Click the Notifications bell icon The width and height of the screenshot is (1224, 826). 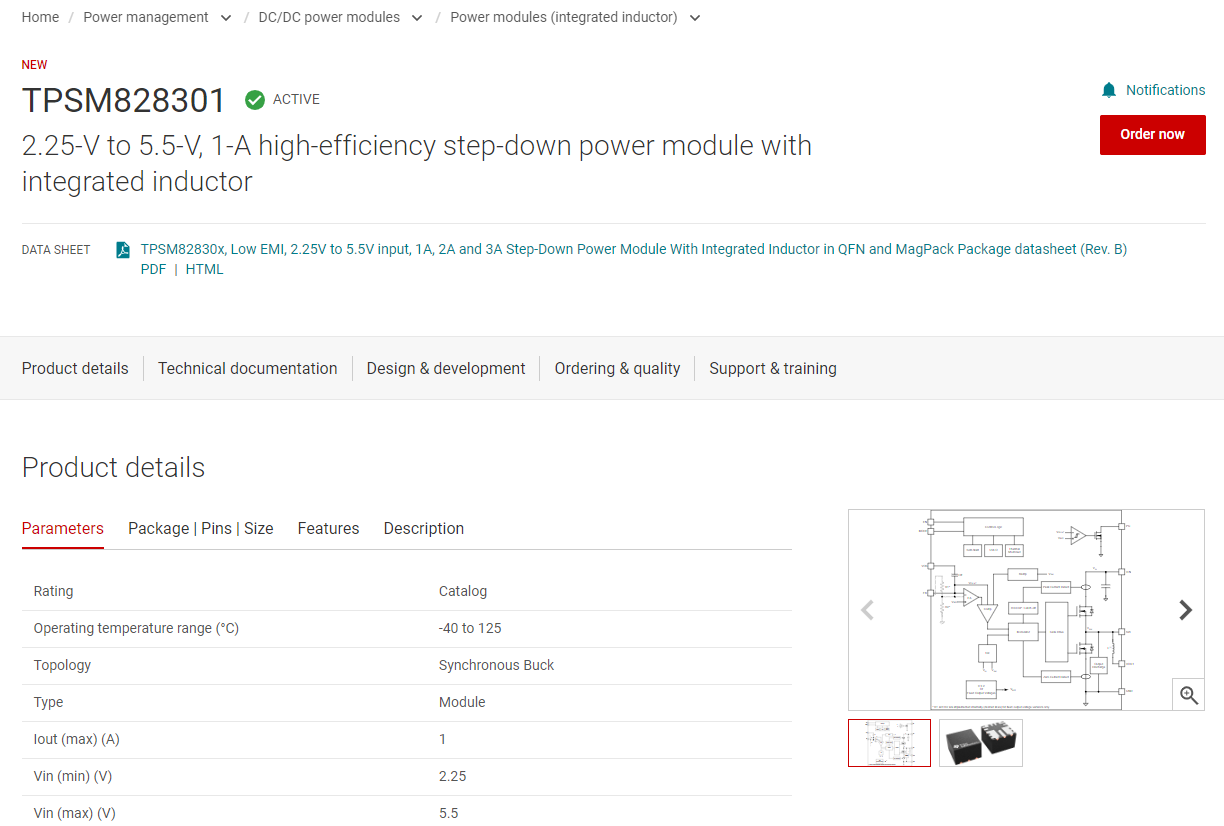click(1108, 90)
